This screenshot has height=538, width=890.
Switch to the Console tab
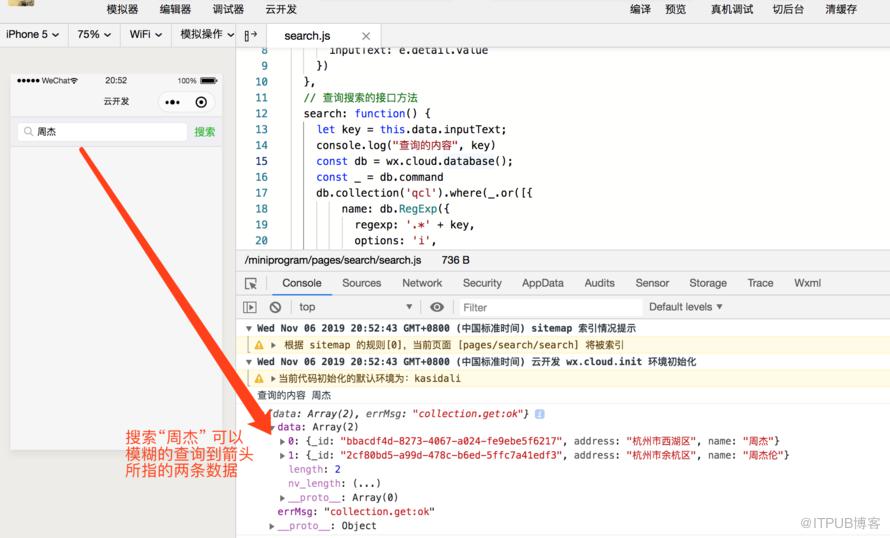302,283
